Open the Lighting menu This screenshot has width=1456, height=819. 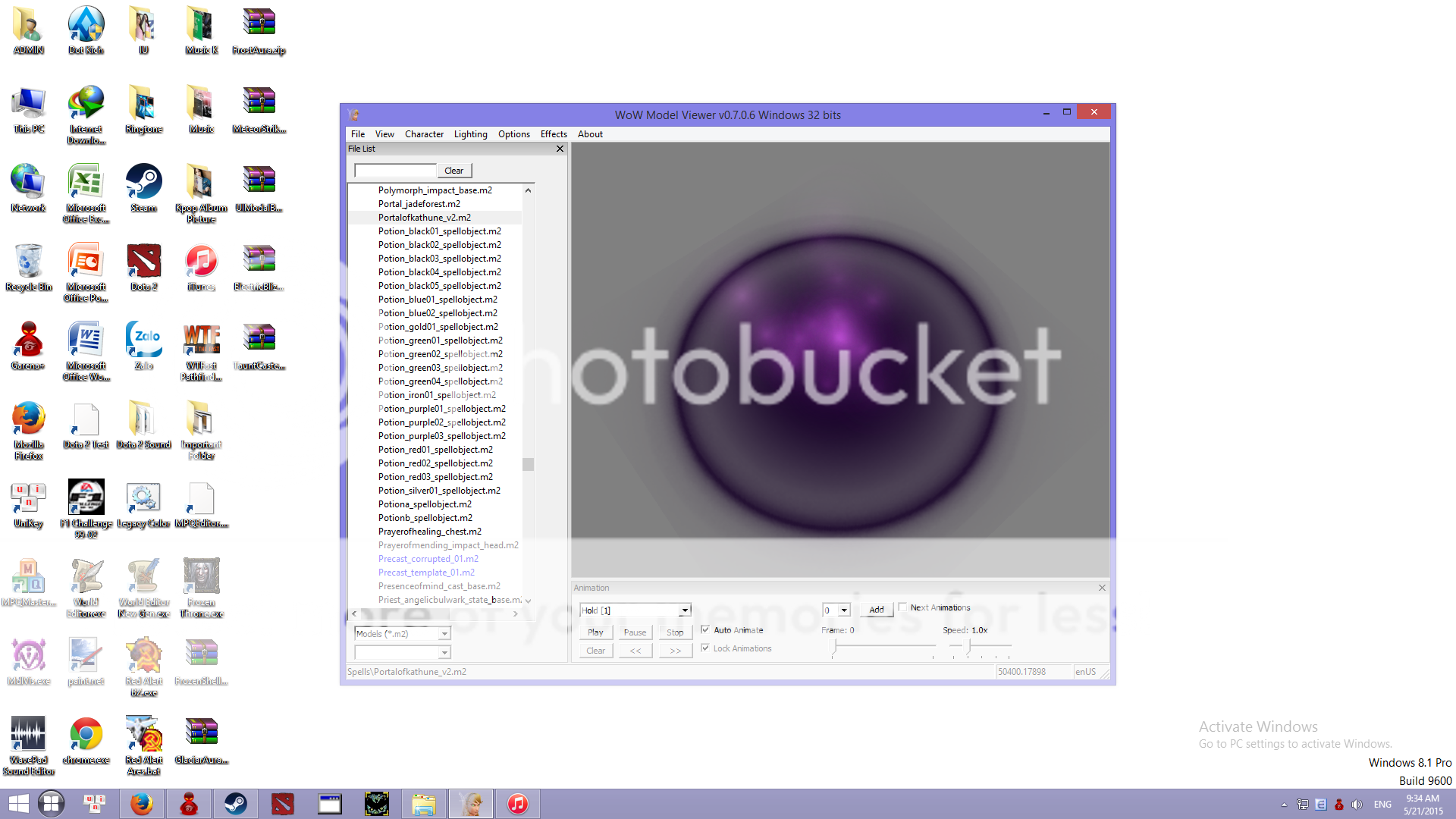coord(470,134)
